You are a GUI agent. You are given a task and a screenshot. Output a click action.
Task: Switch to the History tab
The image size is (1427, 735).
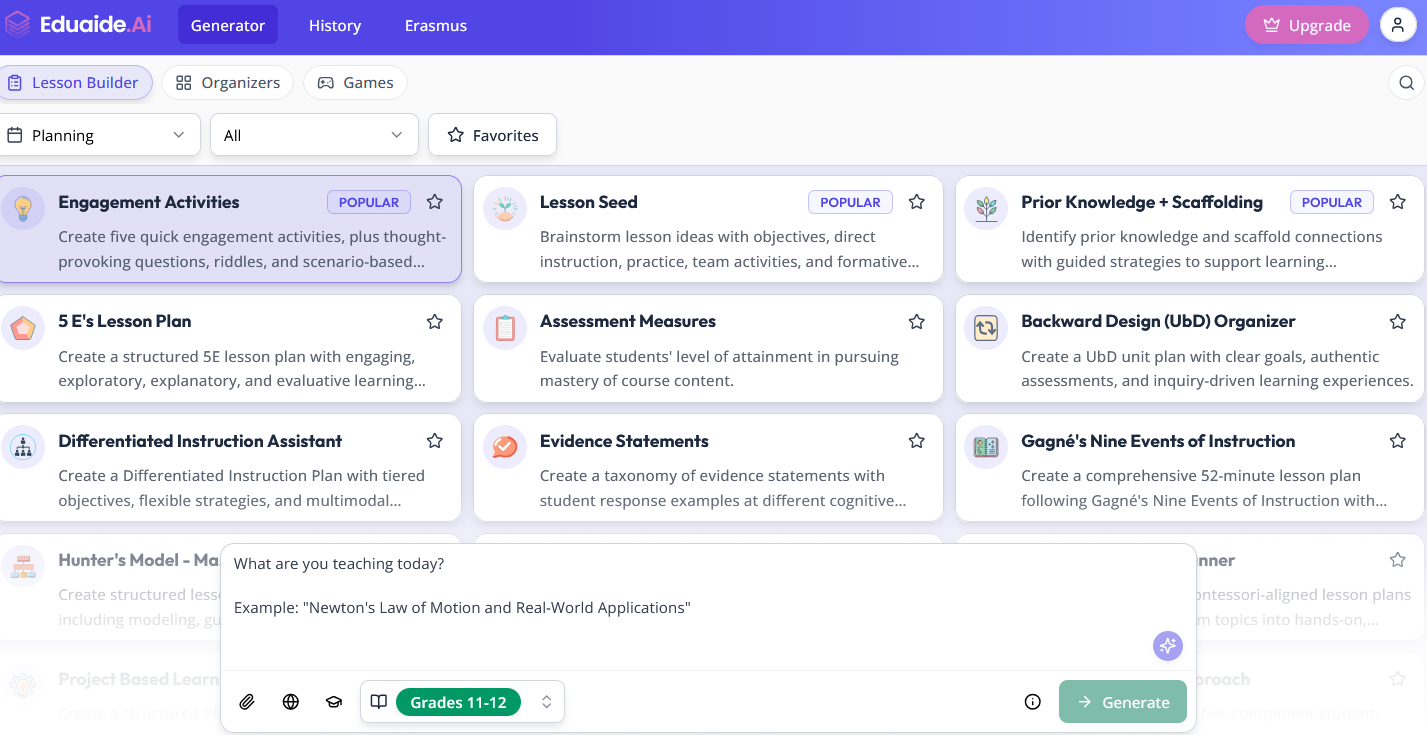(x=334, y=26)
